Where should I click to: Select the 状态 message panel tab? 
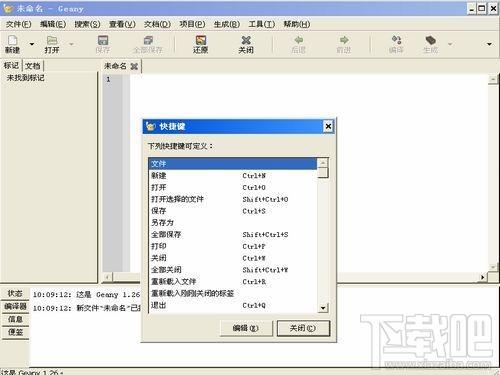click(x=15, y=293)
